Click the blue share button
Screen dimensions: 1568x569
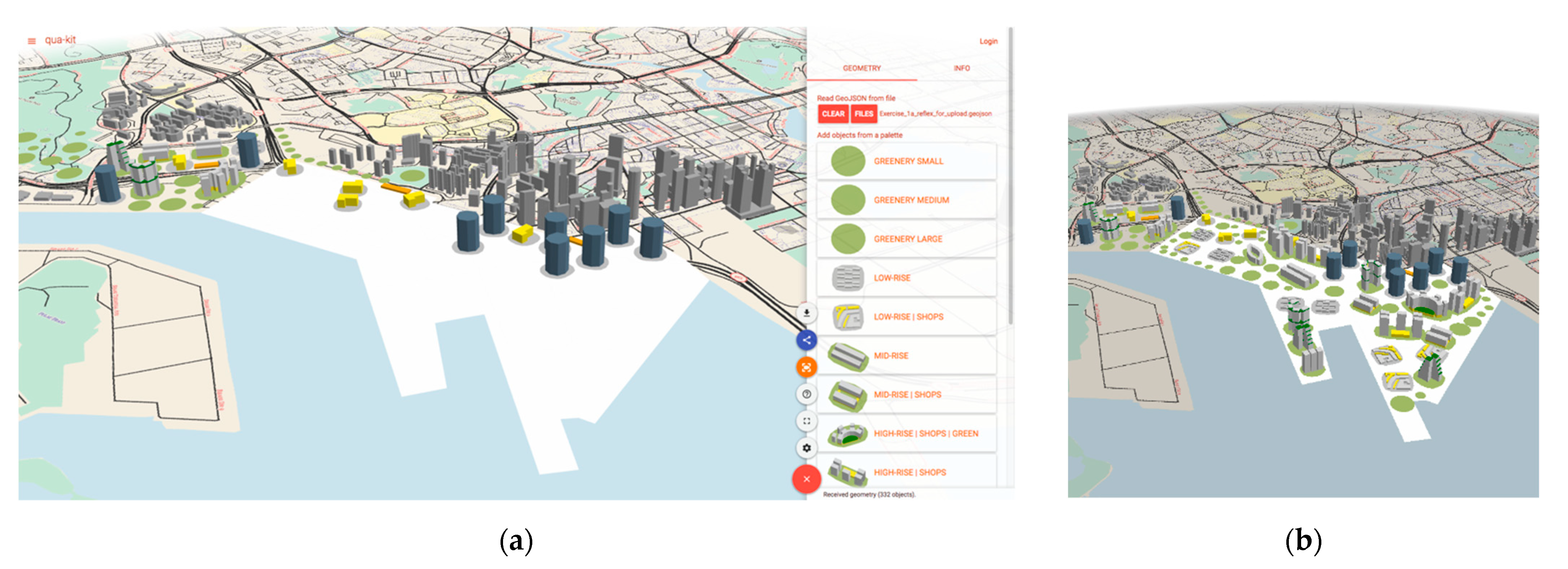point(806,340)
